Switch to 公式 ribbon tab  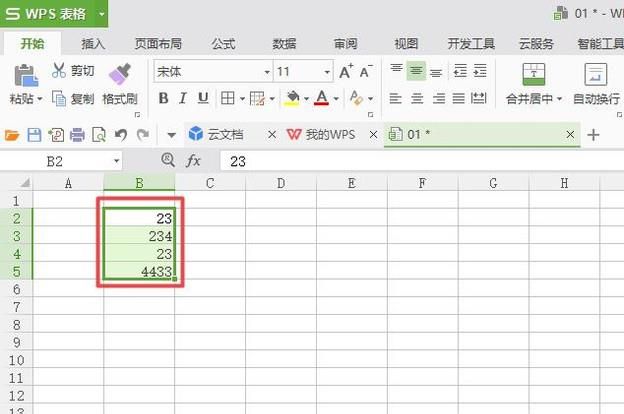223,43
